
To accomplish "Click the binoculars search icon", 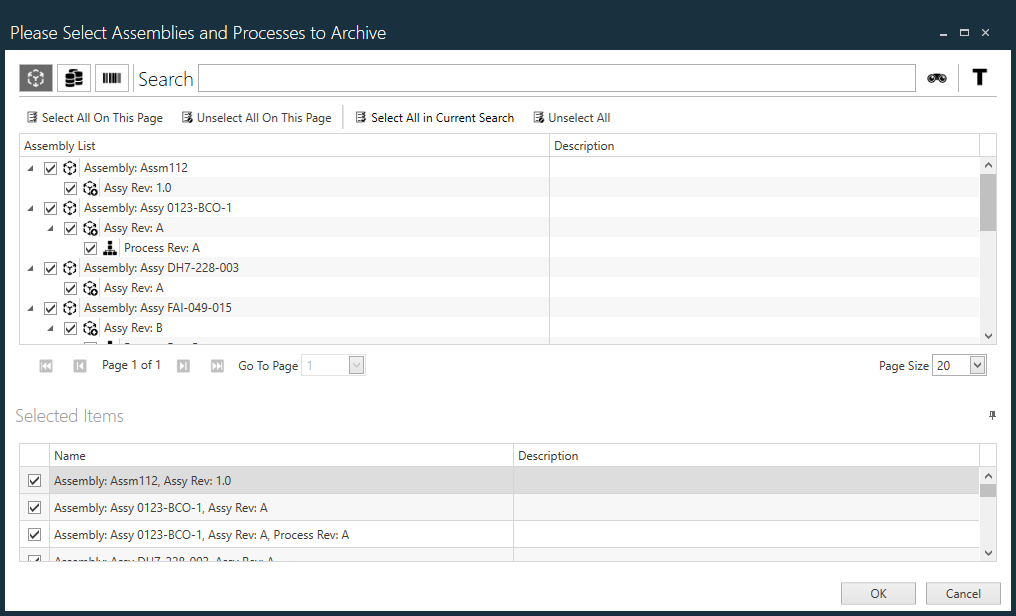I will pos(936,77).
